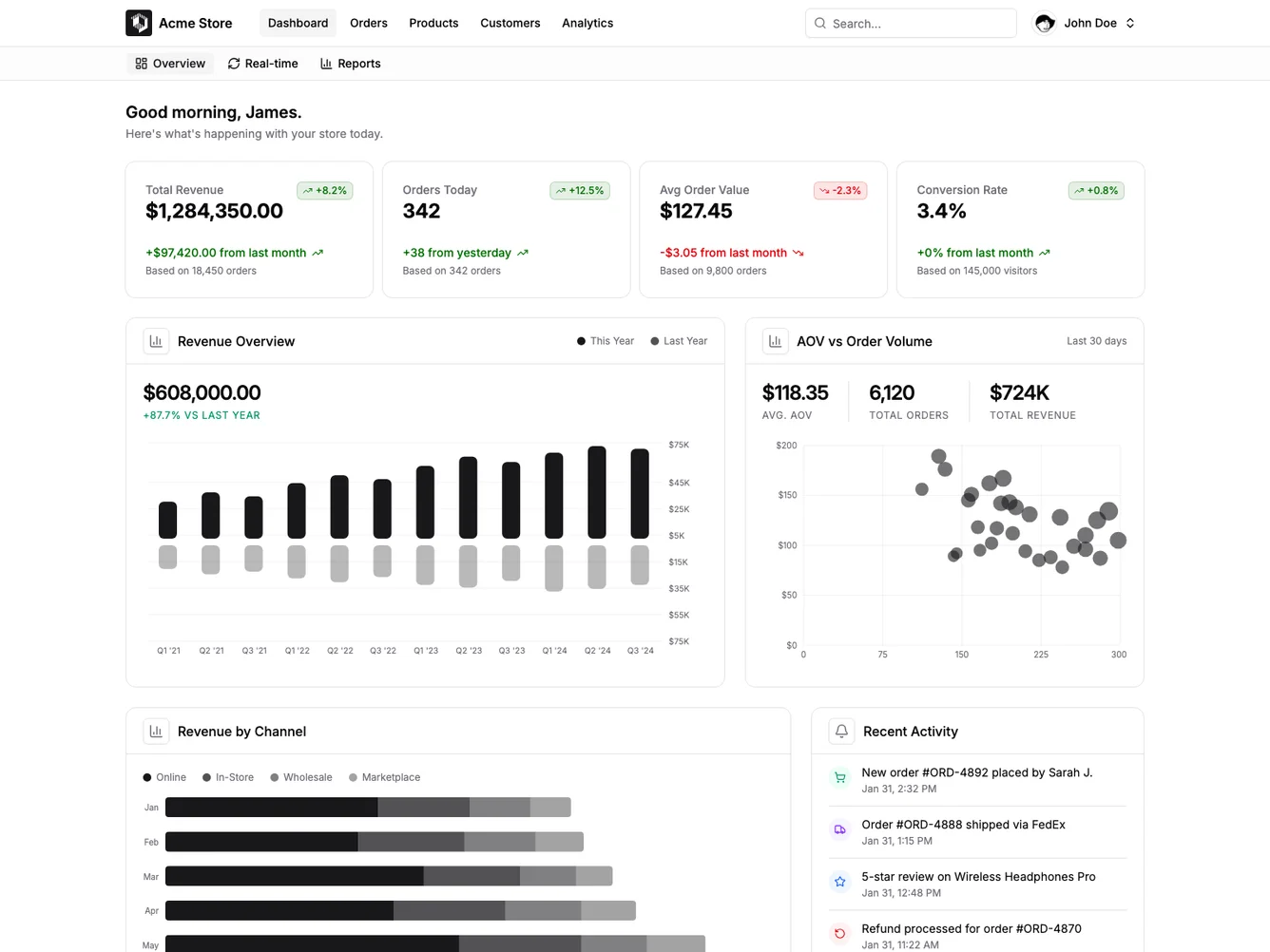Click the Acme Store logo icon
Image resolution: width=1270 pixels, height=952 pixels.
pyautogui.click(x=138, y=23)
